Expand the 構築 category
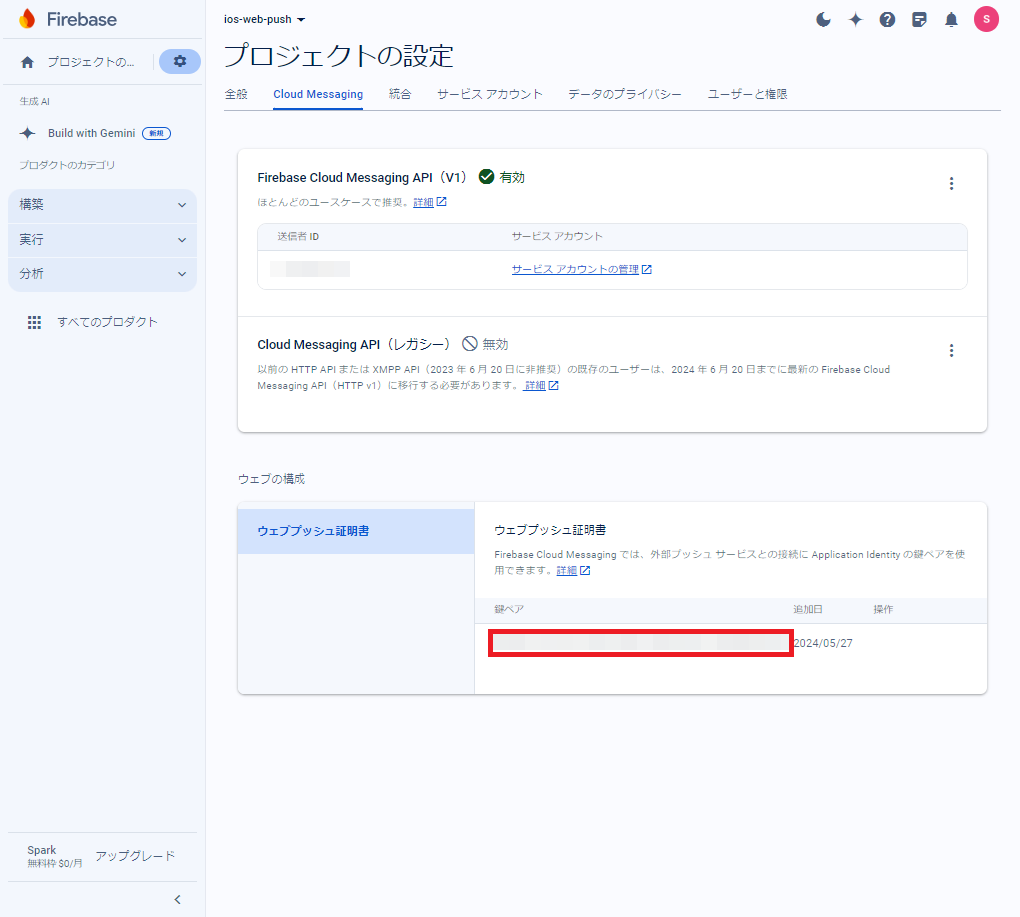The height and width of the screenshot is (917, 1020). (x=102, y=204)
